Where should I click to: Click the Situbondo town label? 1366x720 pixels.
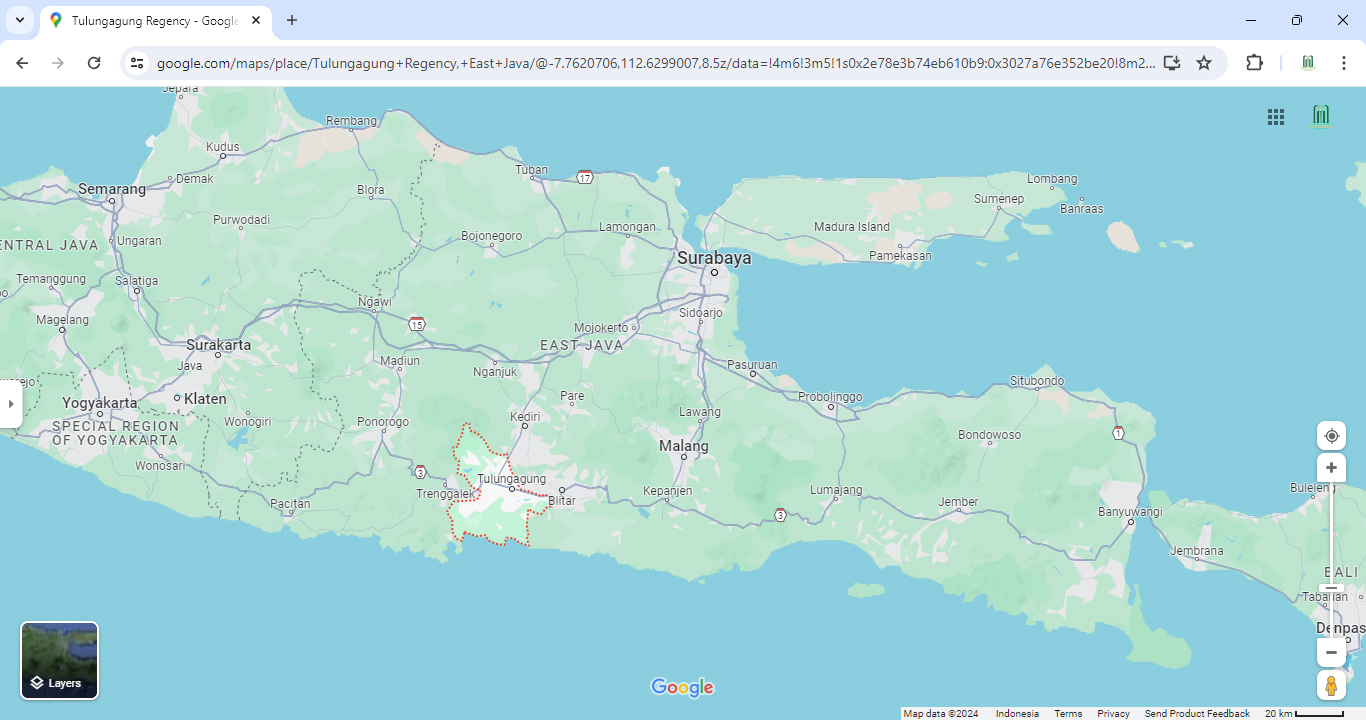(x=1037, y=381)
